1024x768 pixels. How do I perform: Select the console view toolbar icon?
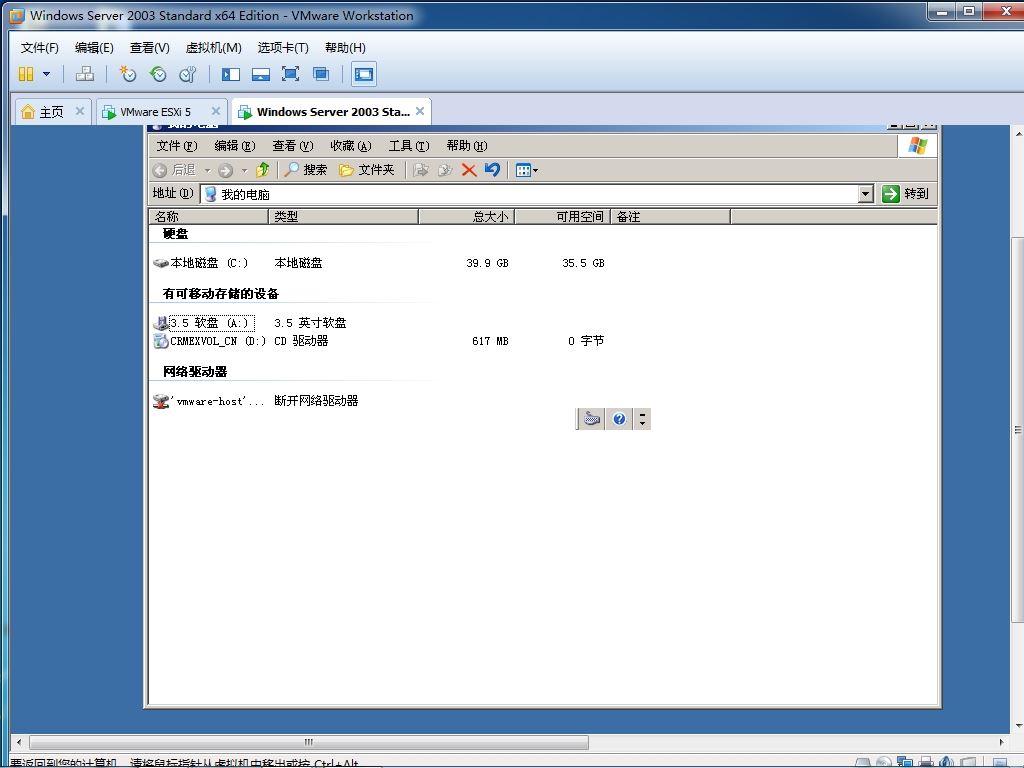(x=364, y=74)
